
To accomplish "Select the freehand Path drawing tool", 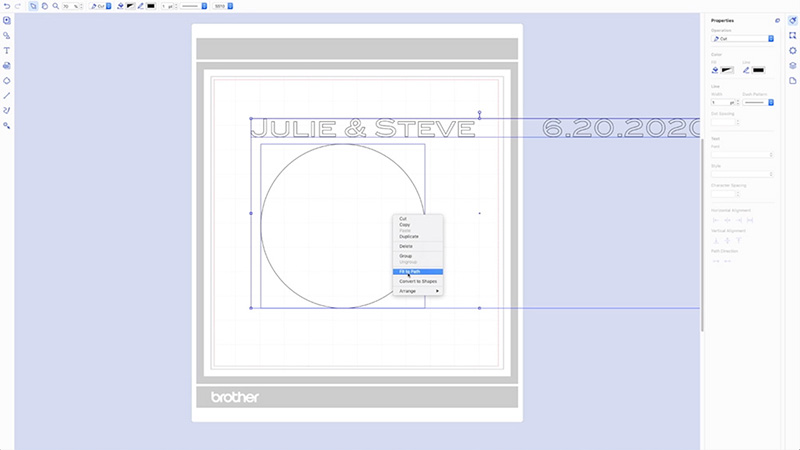I will click(x=7, y=110).
